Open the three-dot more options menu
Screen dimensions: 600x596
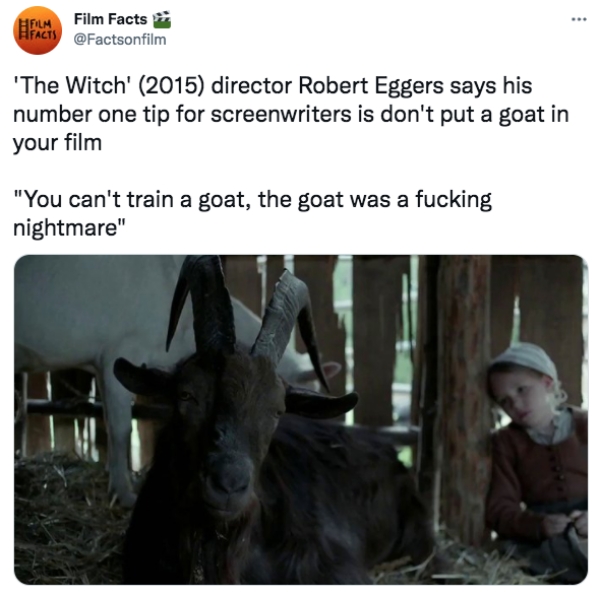click(579, 19)
